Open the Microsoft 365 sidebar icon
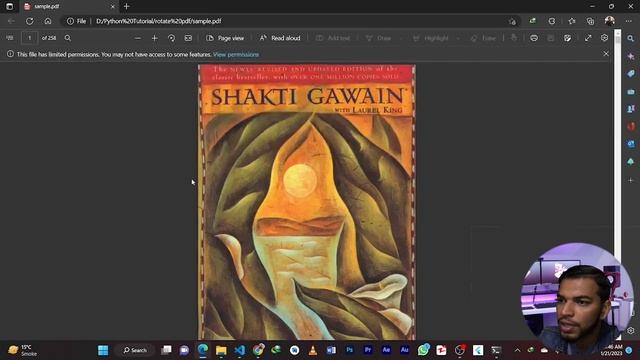The image size is (640, 360). coord(631,127)
